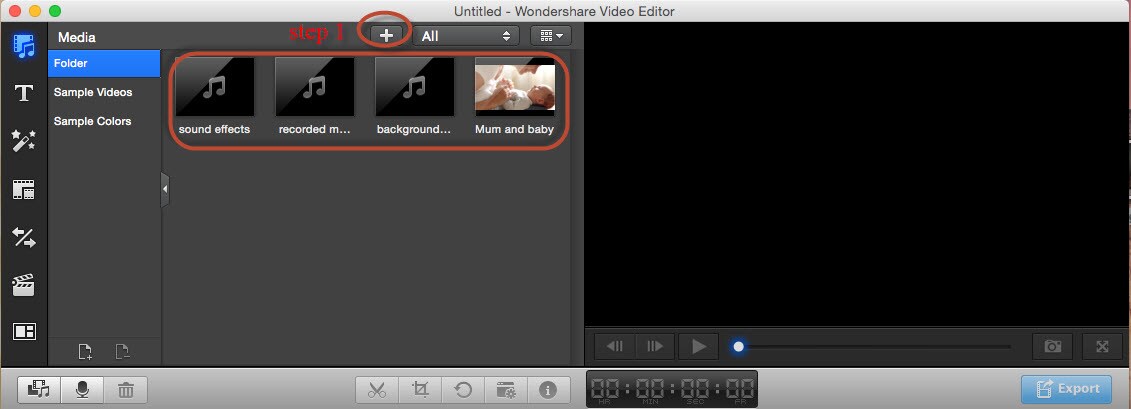Open the All media filter dropdown

pos(466,35)
